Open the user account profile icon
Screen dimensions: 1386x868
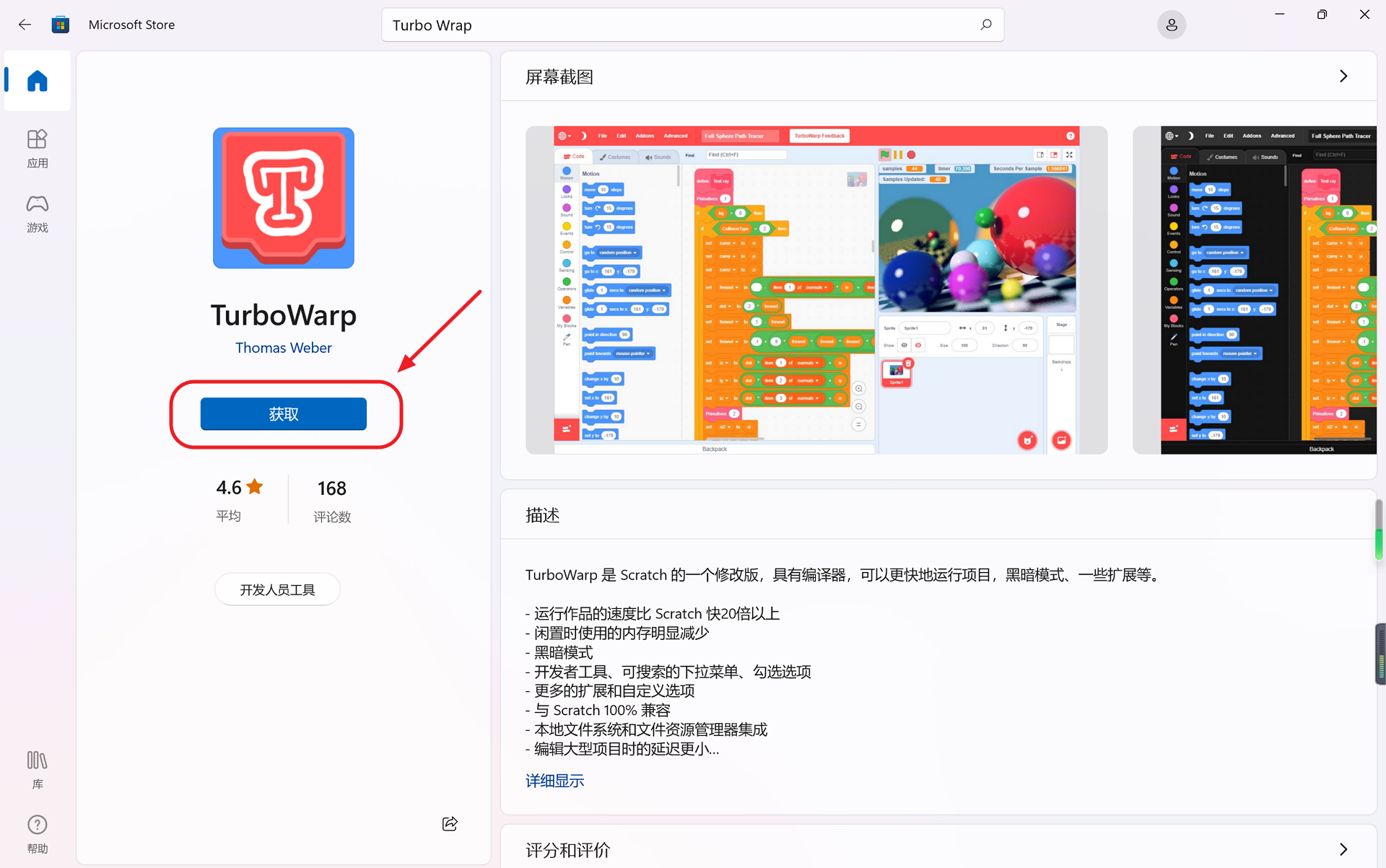point(1171,25)
